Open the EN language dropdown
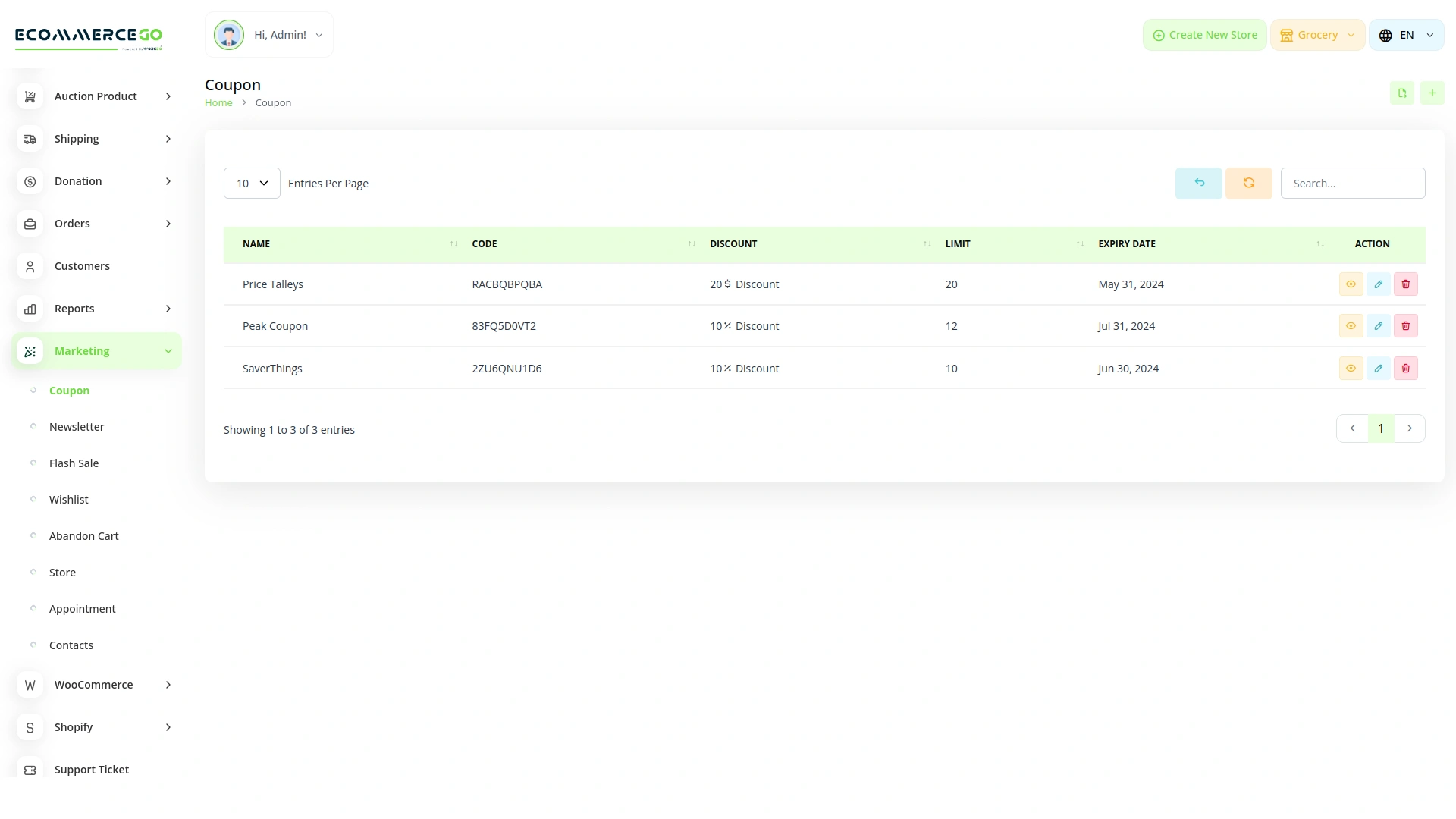Viewport: 1456px width, 819px height. click(1406, 35)
